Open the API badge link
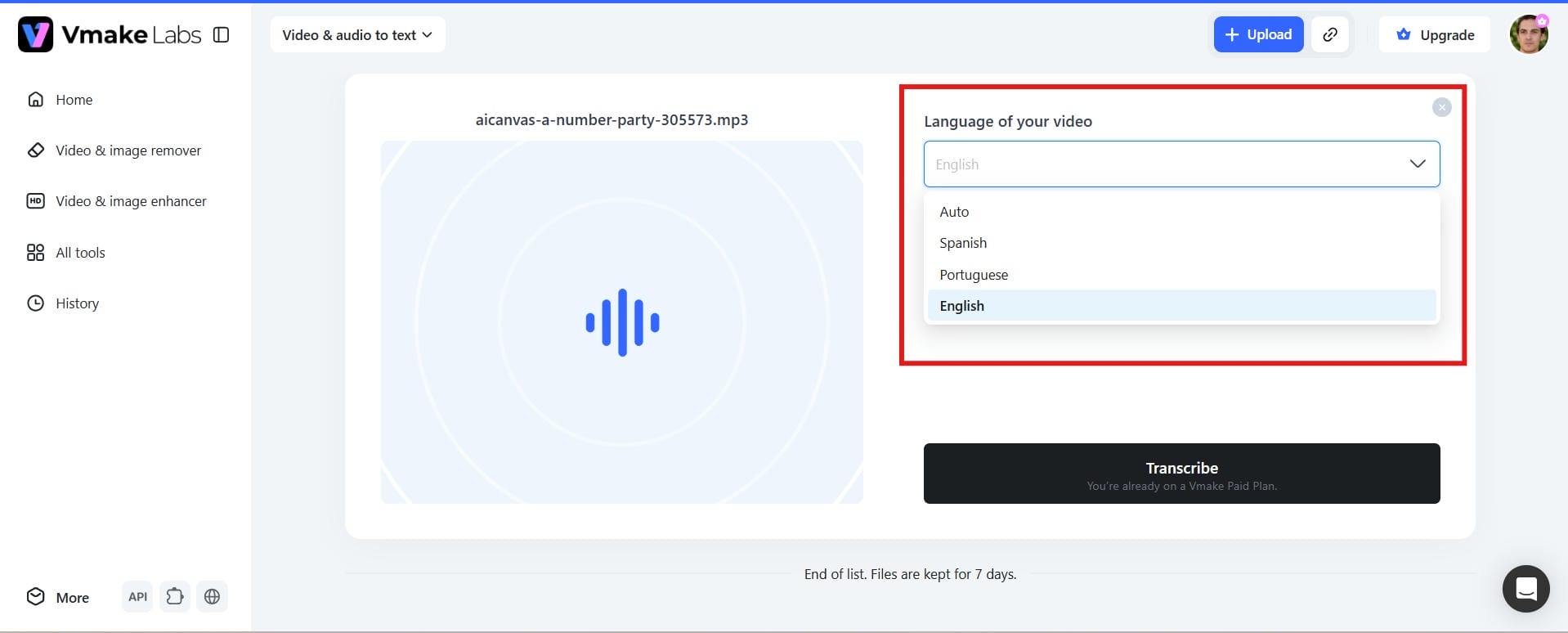 137,597
